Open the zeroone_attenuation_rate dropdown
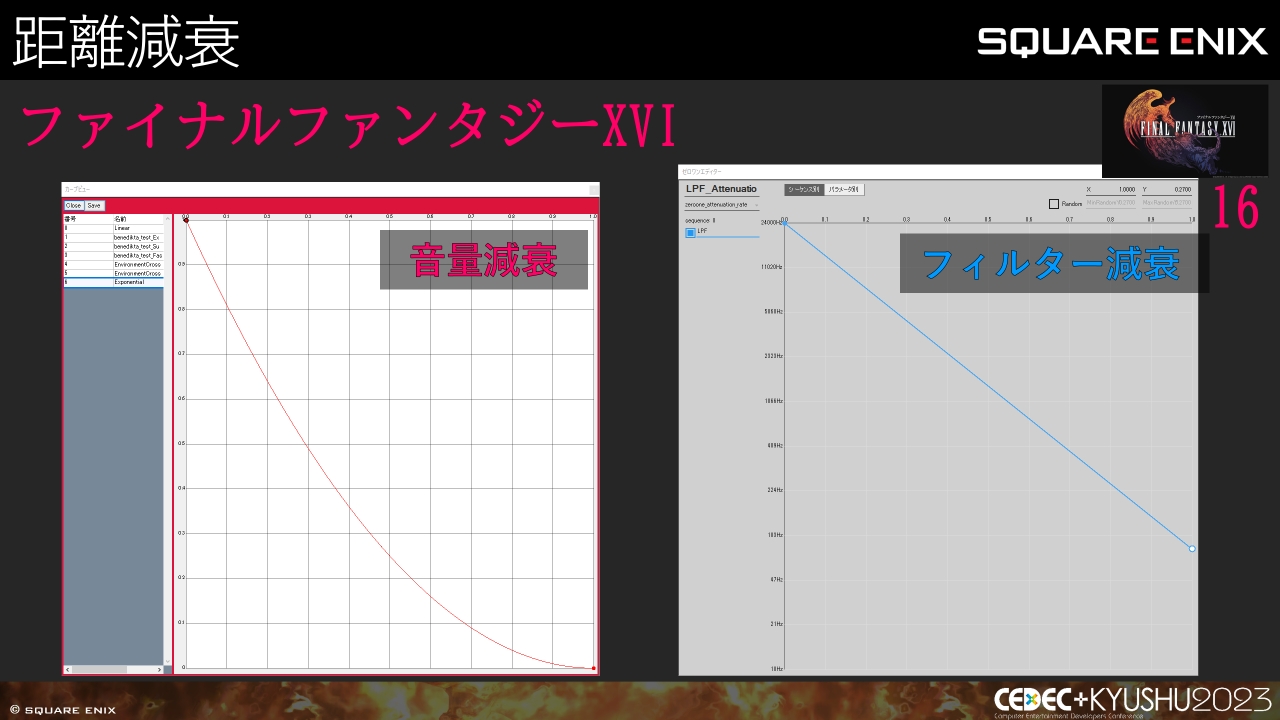1280x720 pixels. (721, 204)
